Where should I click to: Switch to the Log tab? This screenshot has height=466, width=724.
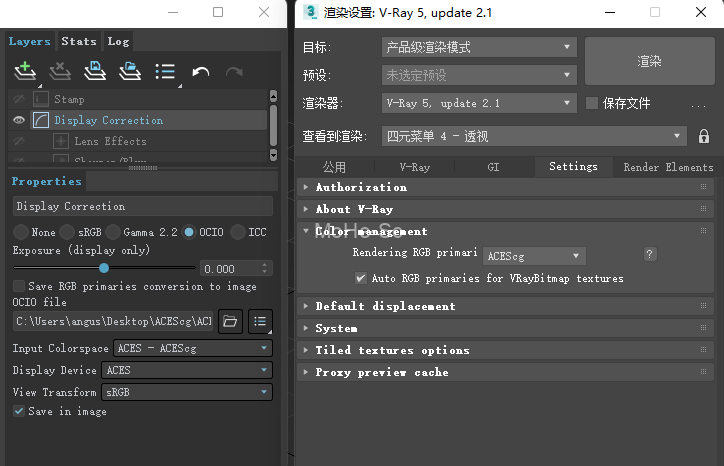click(x=118, y=41)
